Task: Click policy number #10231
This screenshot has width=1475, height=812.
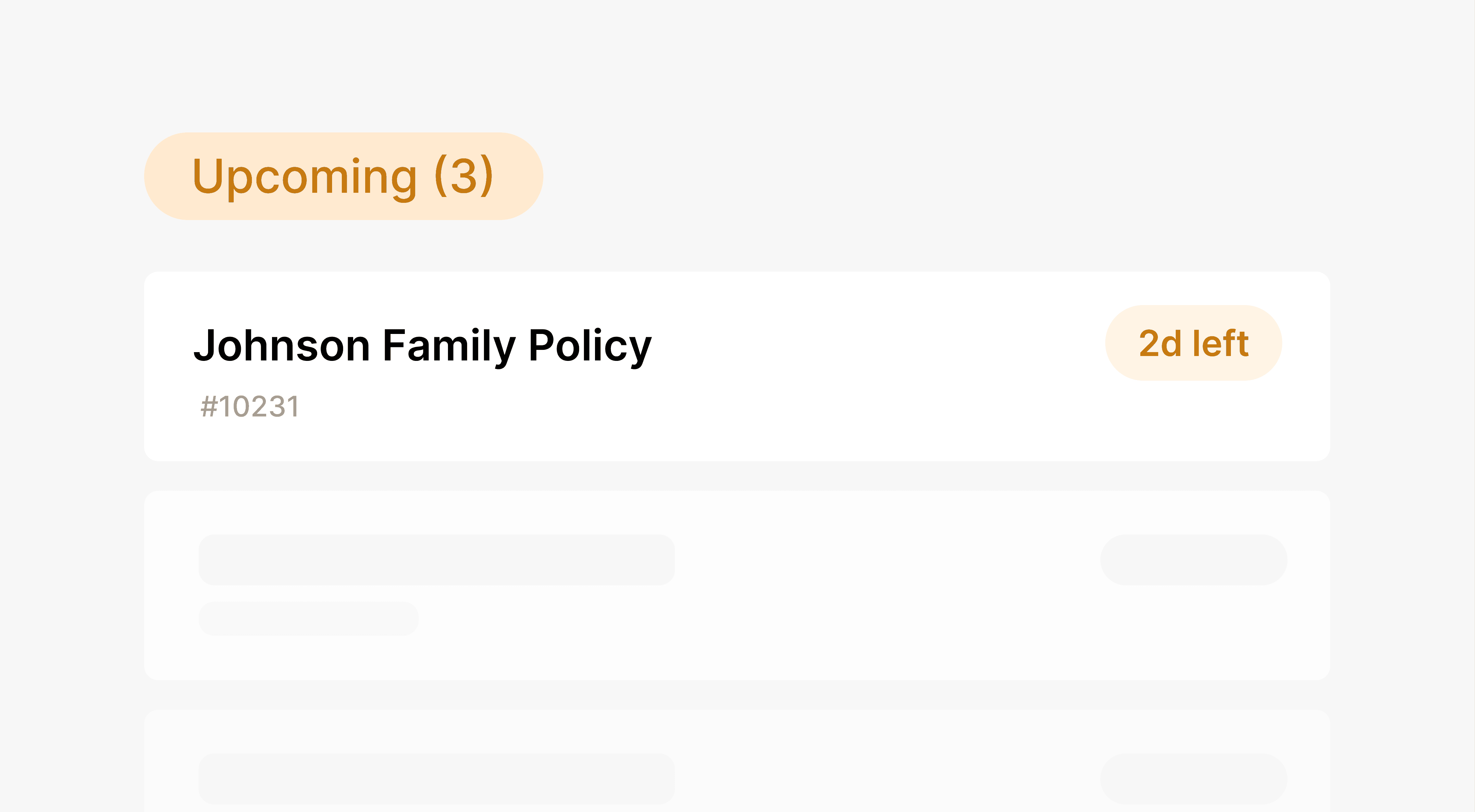Action: click(x=250, y=407)
